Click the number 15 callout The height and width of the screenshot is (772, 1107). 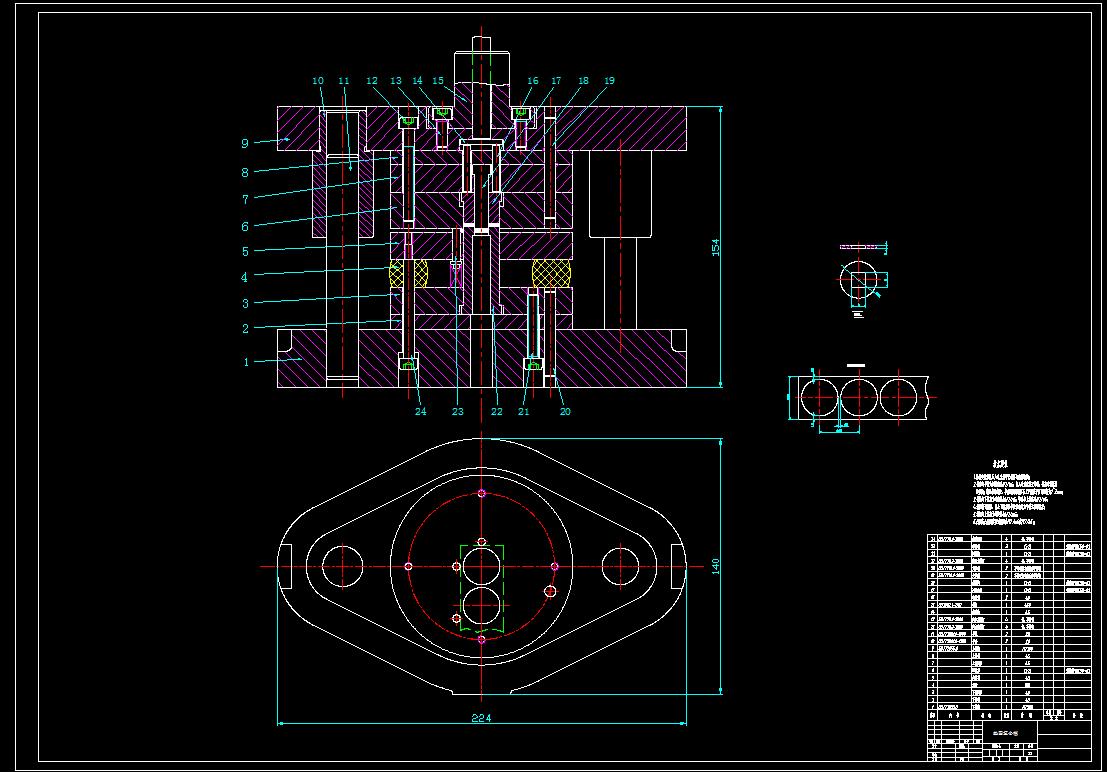click(438, 81)
